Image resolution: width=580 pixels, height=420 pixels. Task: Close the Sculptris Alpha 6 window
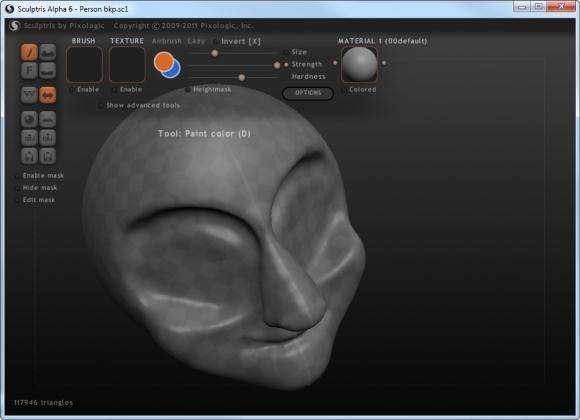pyautogui.click(x=561, y=6)
